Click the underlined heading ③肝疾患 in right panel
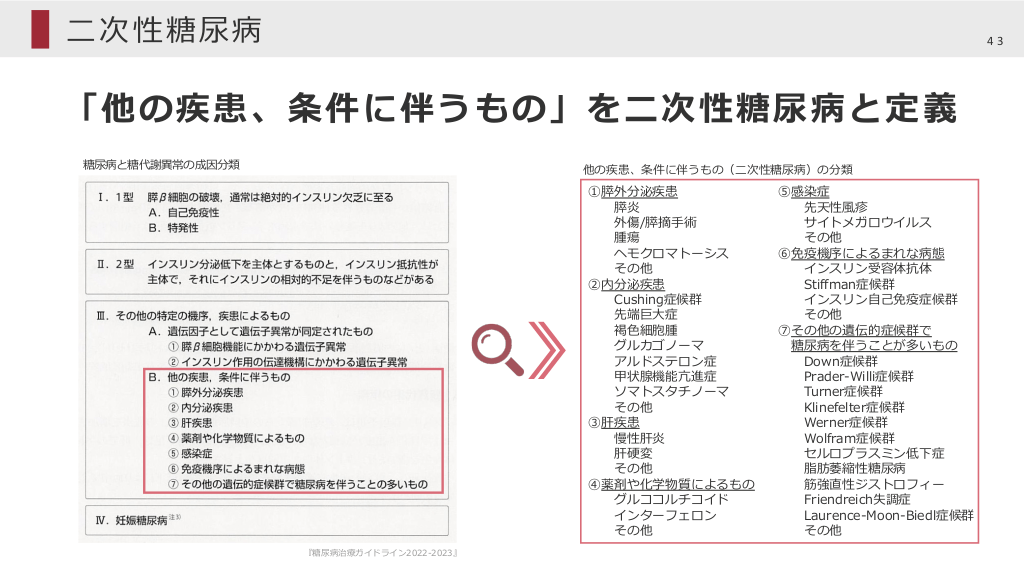The image size is (1024, 576). coord(613,422)
